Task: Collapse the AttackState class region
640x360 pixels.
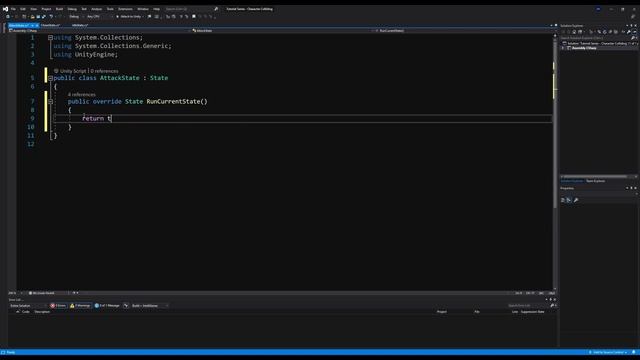Action: pyautogui.click(x=50, y=78)
